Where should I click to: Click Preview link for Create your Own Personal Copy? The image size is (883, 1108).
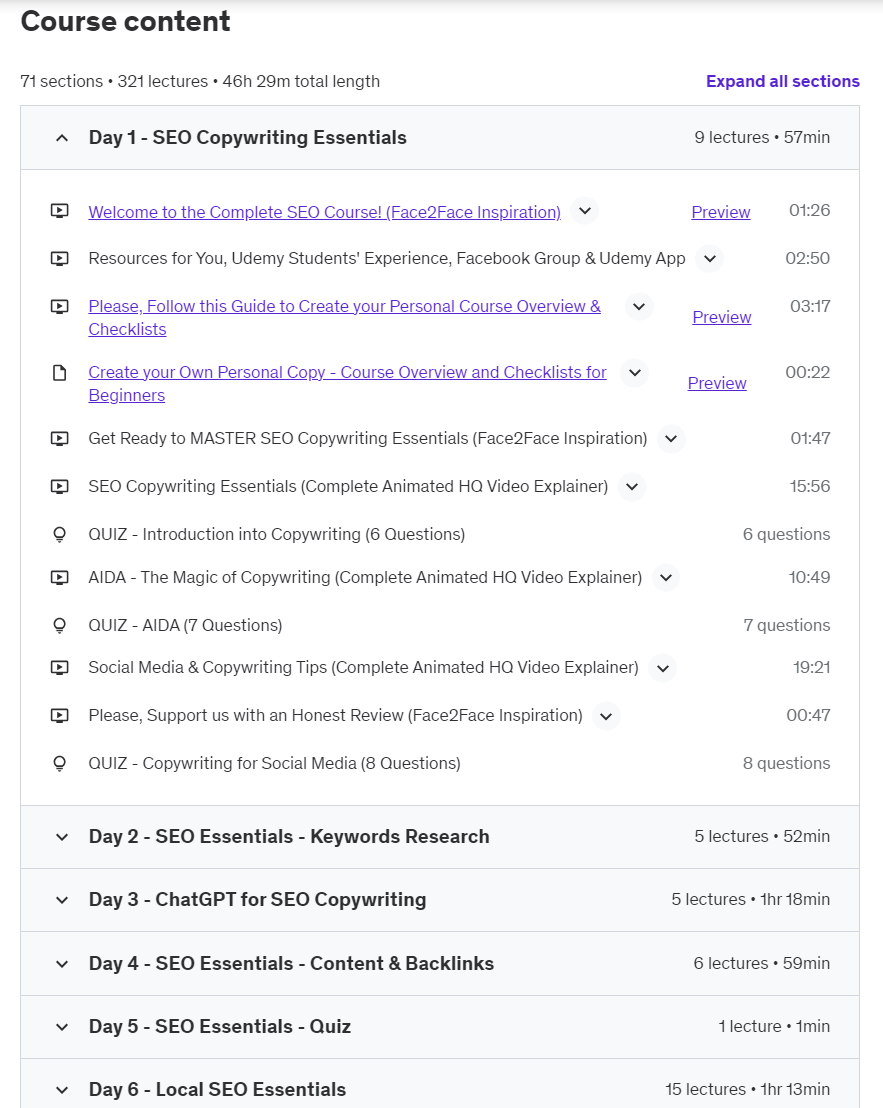pos(717,383)
